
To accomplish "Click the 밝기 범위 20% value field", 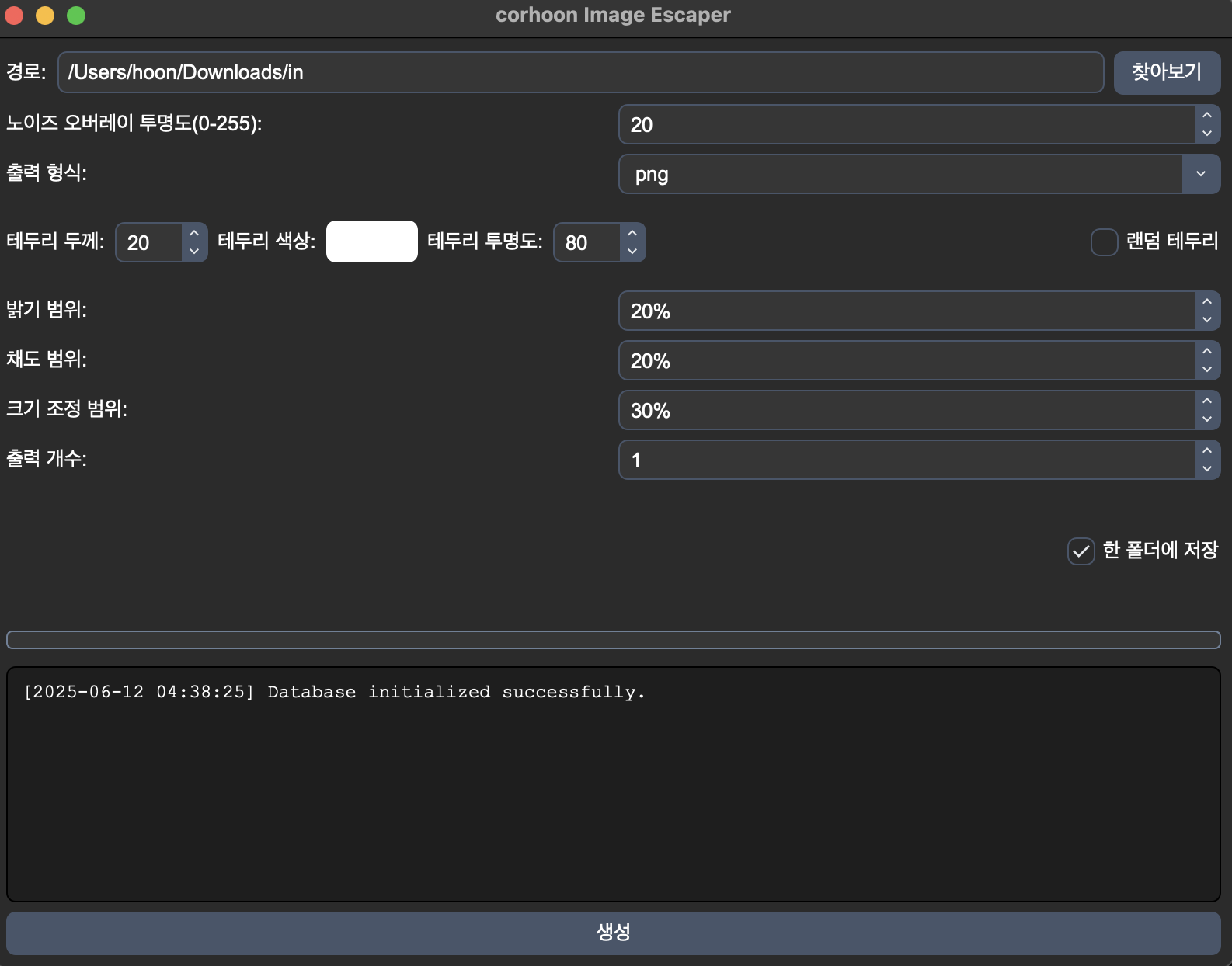I will click(x=905, y=311).
